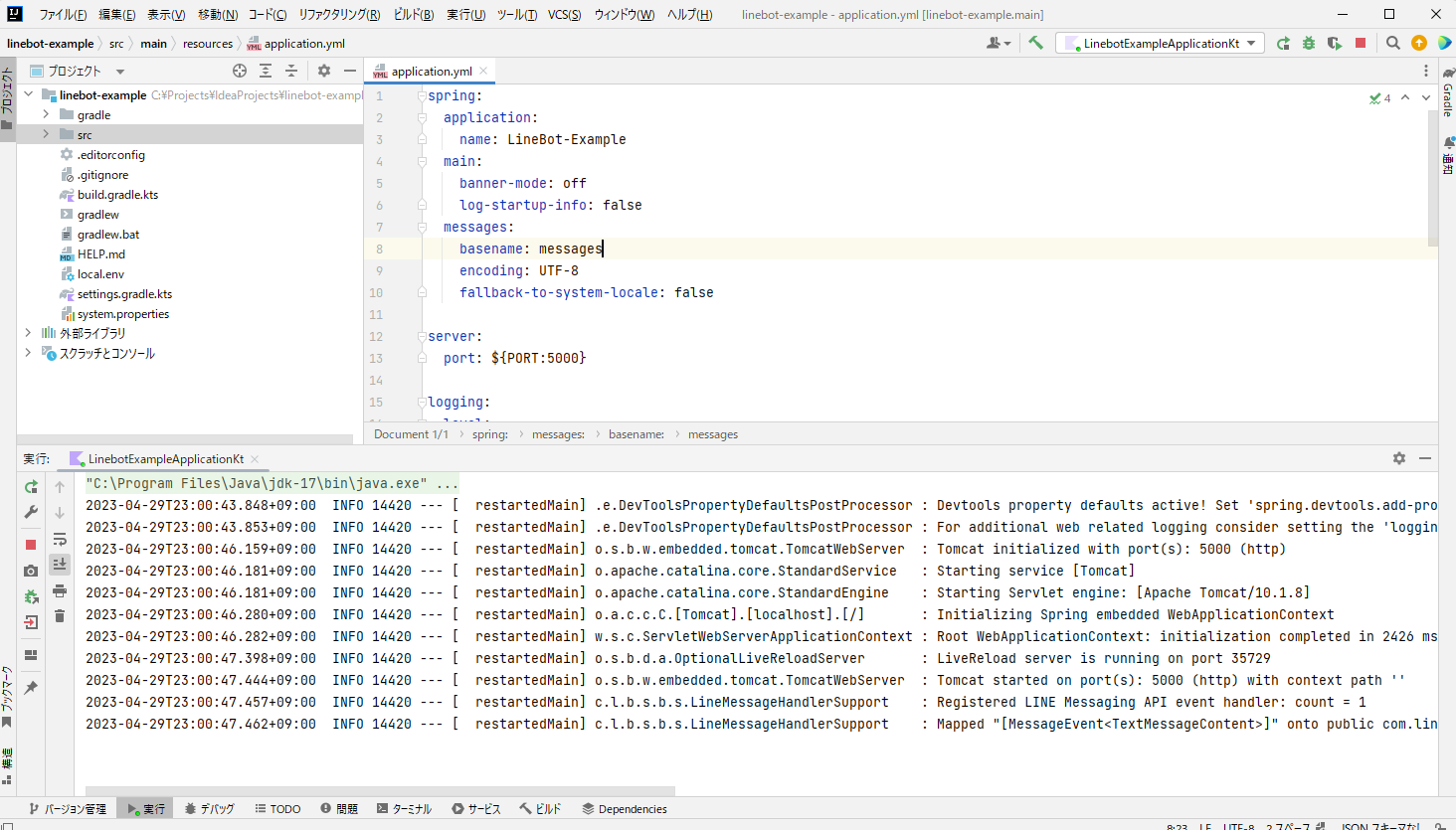Expand 外部ライブラリ node
The width and height of the screenshot is (1456, 830).
(x=29, y=333)
